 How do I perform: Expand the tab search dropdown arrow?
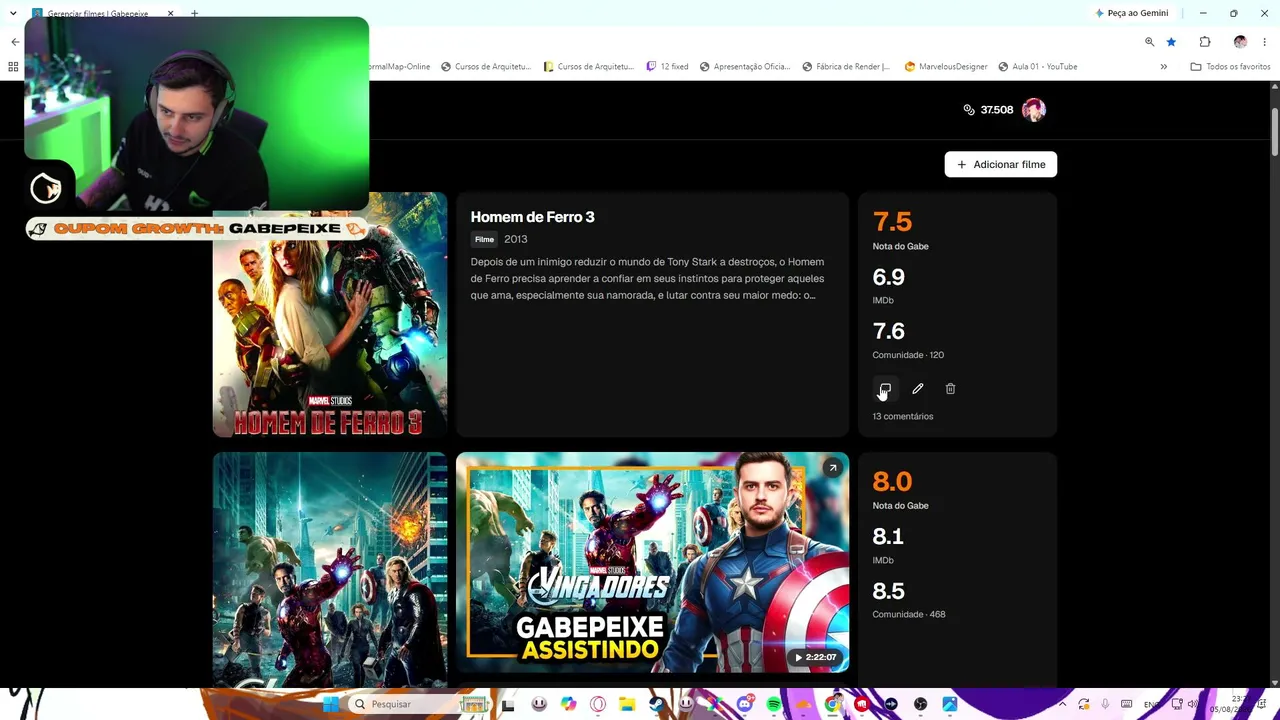[x=13, y=14]
